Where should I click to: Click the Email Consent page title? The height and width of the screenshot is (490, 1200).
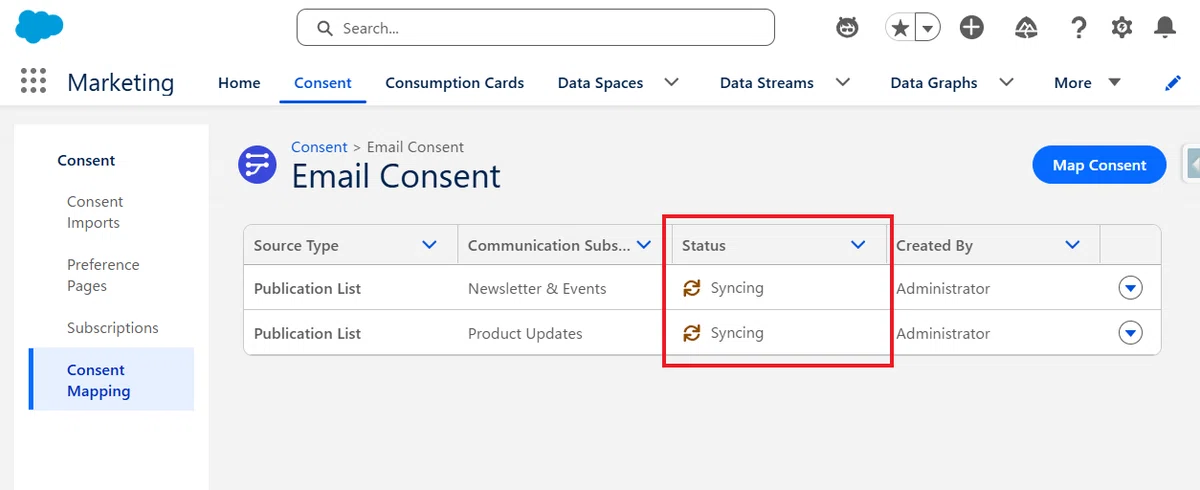tap(396, 177)
